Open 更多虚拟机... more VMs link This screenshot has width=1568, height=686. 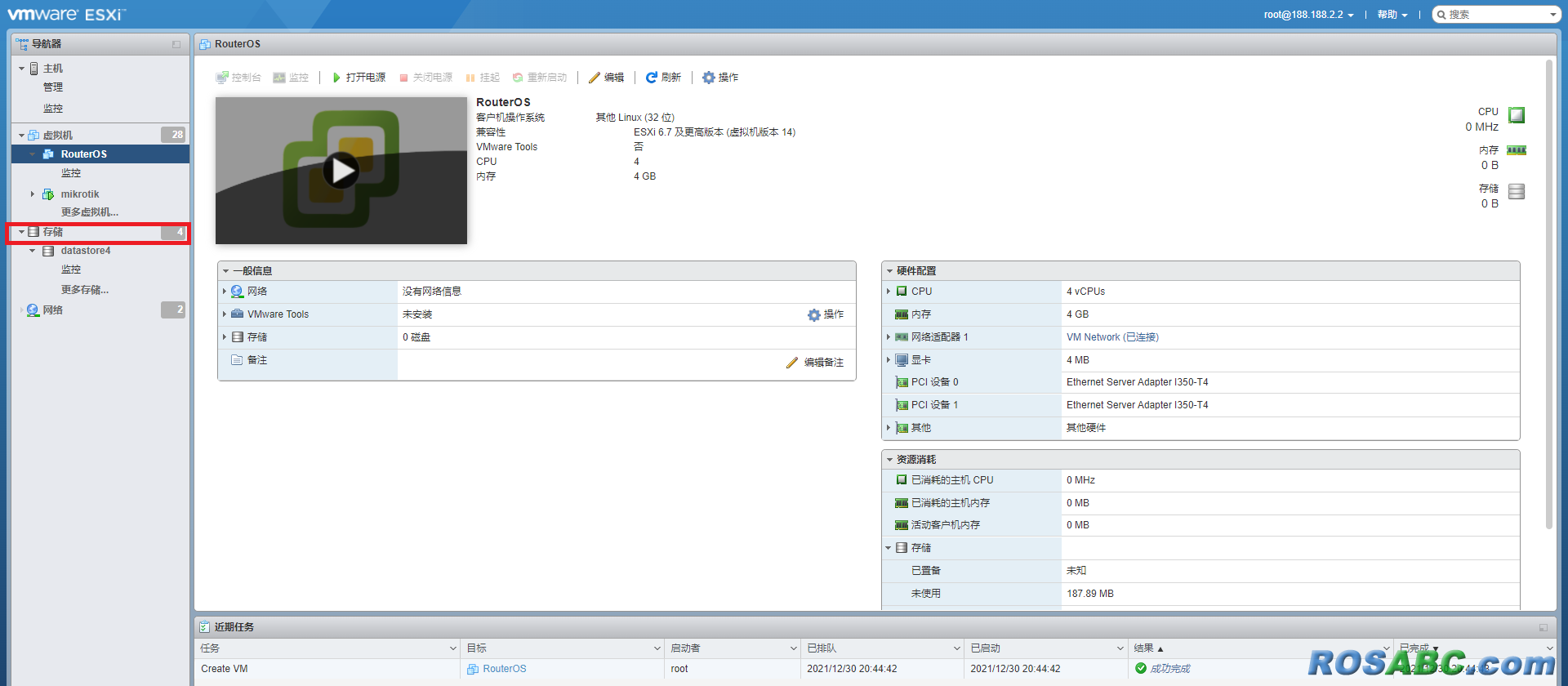coord(90,212)
